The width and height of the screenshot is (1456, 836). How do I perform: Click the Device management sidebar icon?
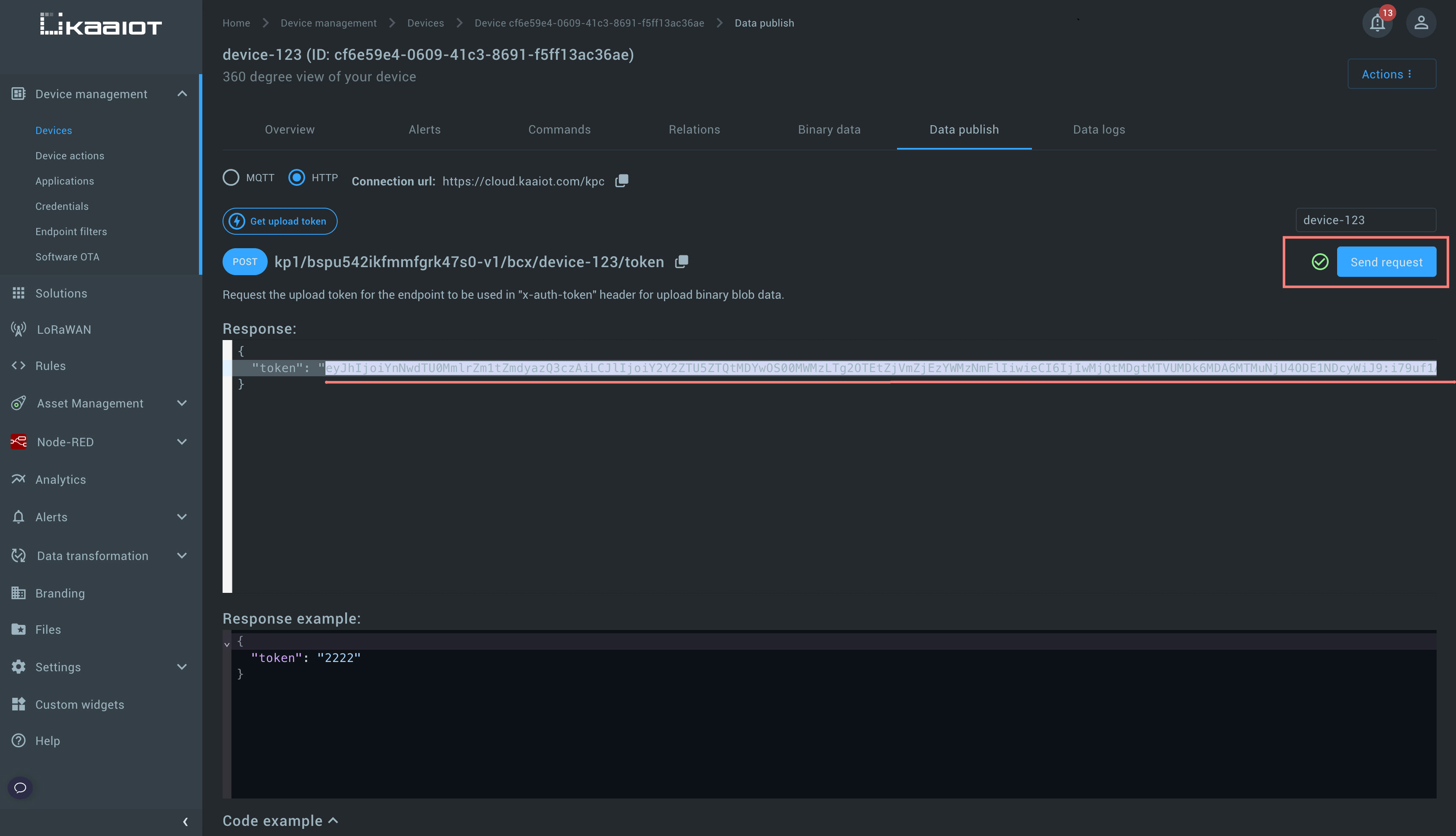(19, 94)
